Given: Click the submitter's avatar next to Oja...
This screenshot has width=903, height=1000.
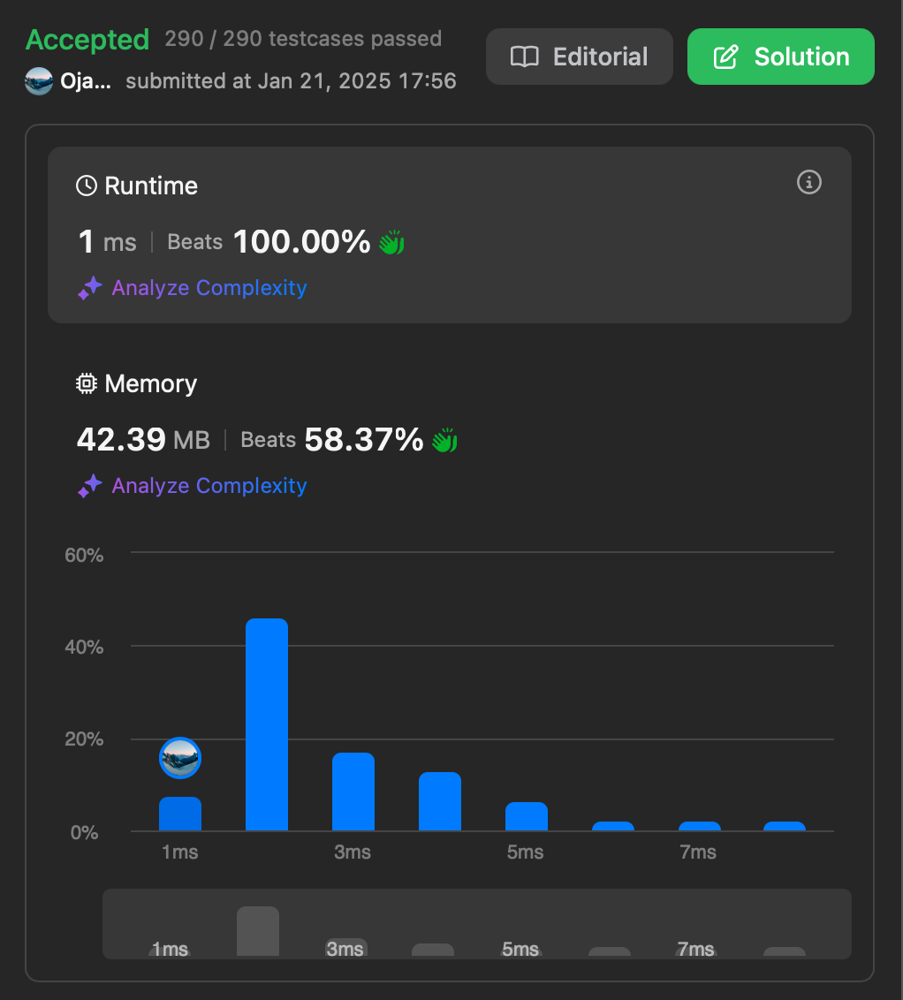Looking at the screenshot, I should [39, 81].
